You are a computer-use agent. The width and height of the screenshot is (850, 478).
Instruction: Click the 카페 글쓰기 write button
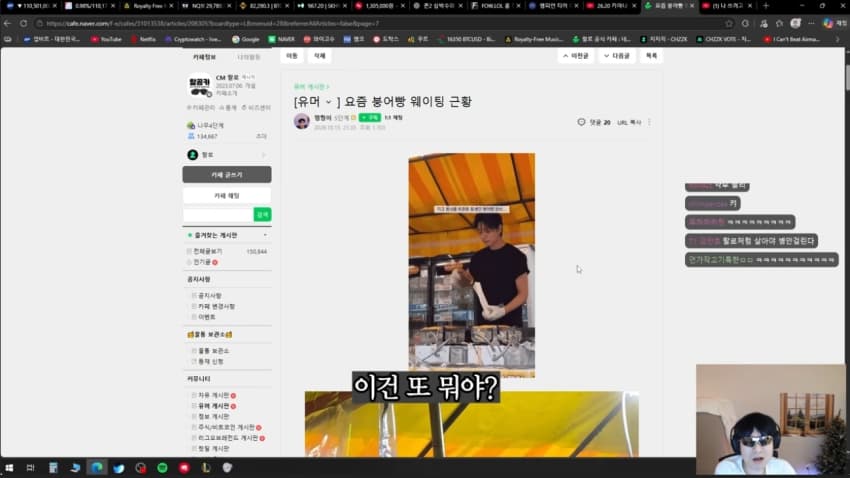coord(227,175)
